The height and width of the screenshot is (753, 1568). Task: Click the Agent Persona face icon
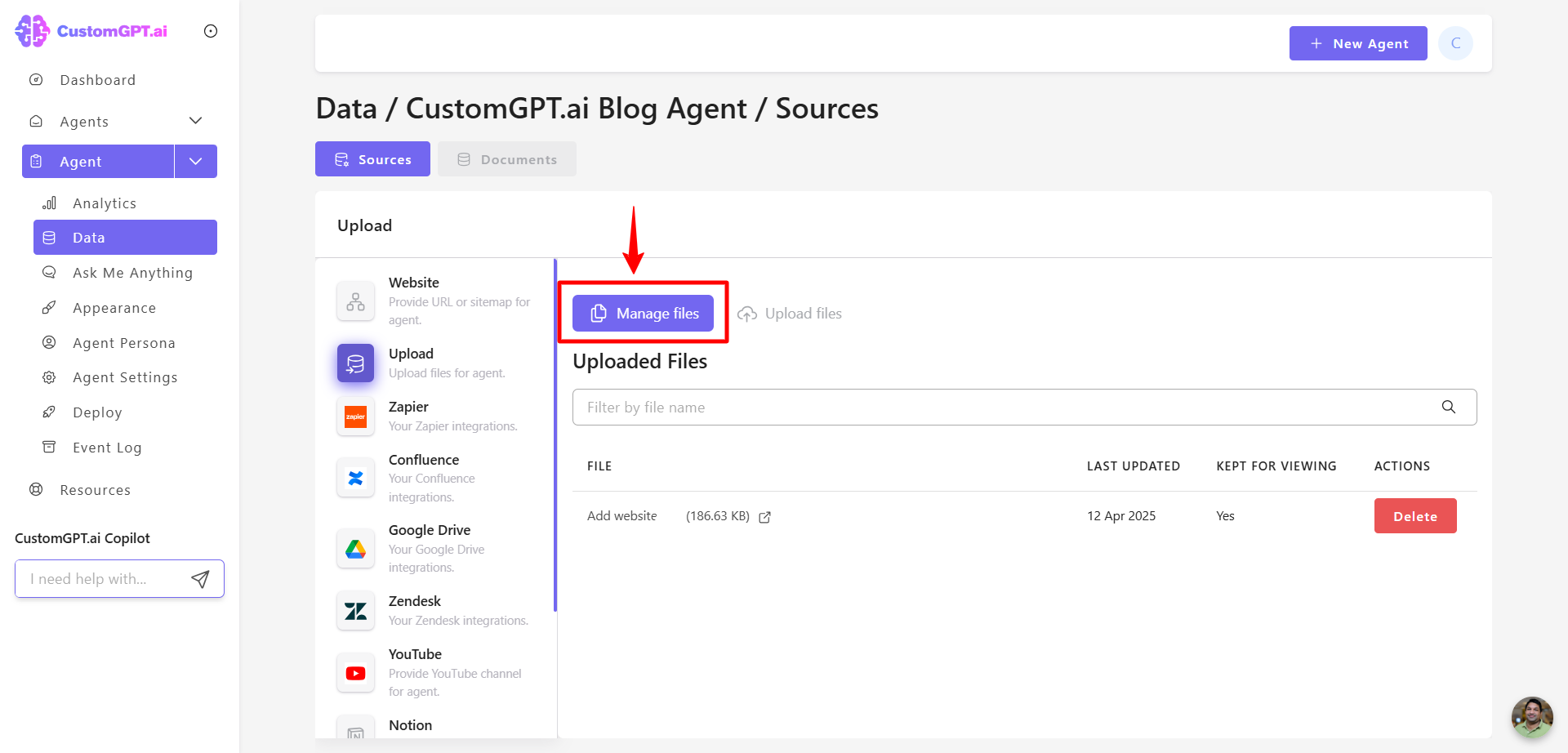49,342
